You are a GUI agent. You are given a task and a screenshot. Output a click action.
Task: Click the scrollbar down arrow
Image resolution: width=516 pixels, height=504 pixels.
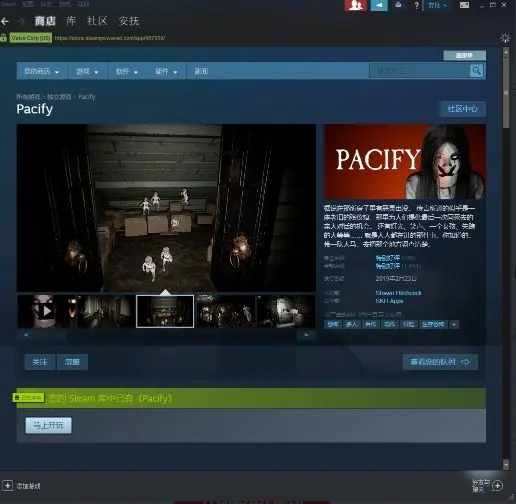tap(506, 464)
